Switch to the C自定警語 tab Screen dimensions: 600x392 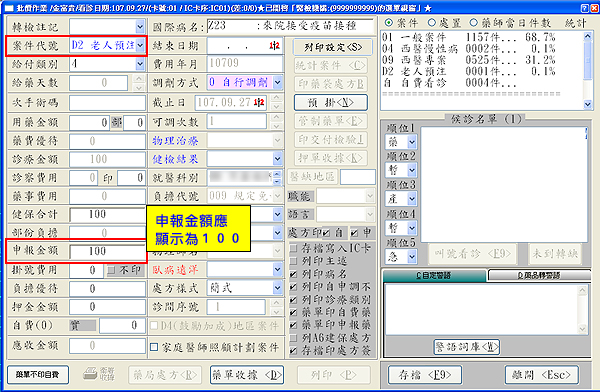point(434,275)
